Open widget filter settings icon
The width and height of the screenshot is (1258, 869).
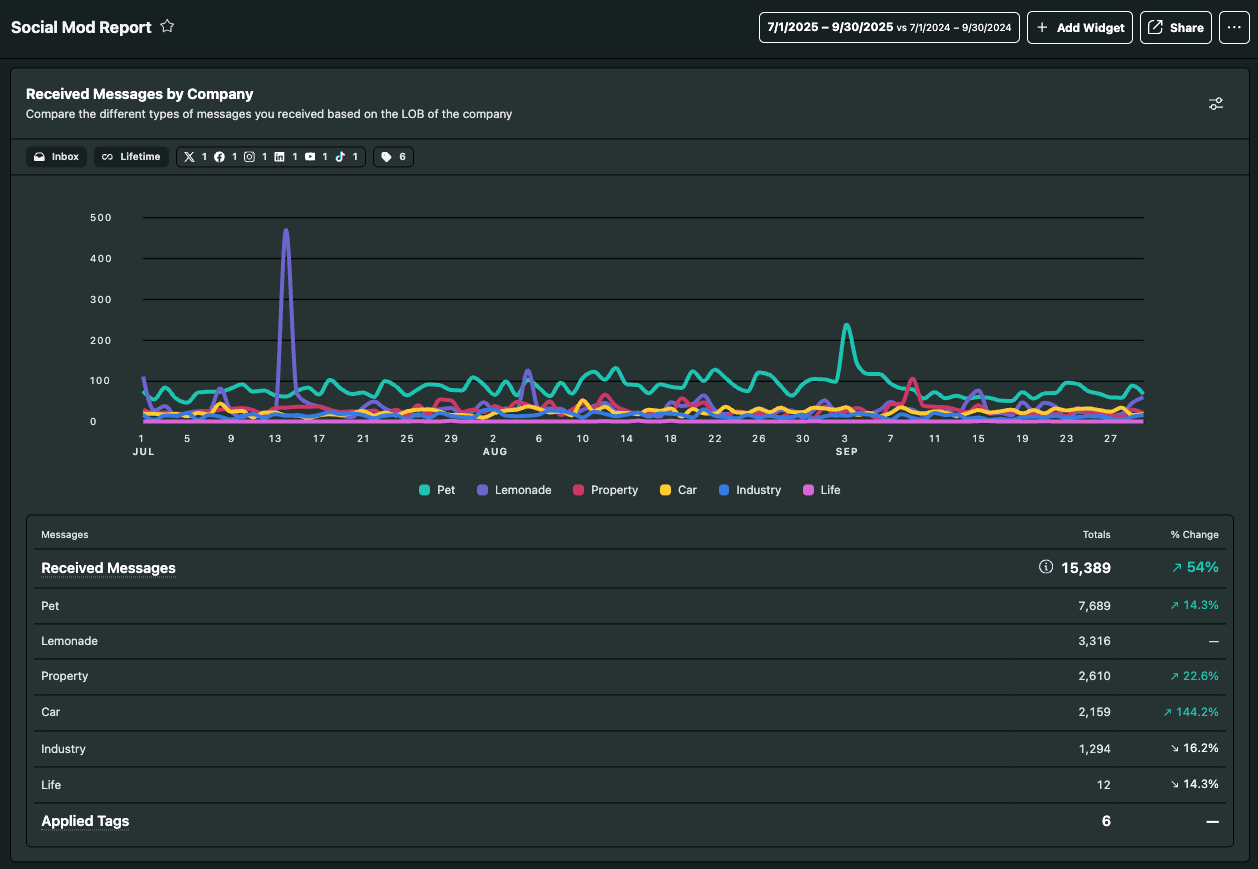pos(1215,104)
